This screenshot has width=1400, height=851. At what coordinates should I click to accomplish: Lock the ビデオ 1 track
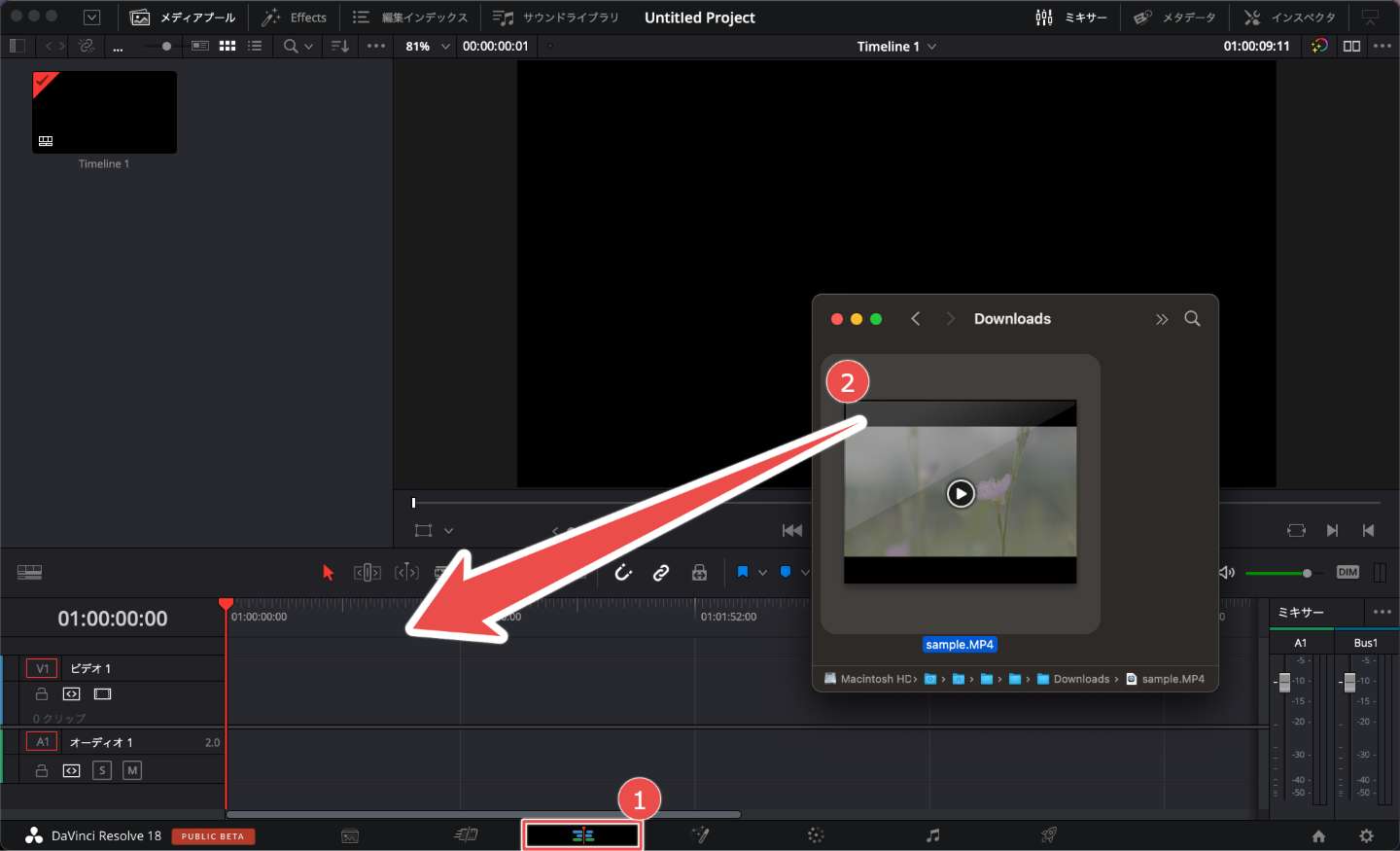[42, 694]
